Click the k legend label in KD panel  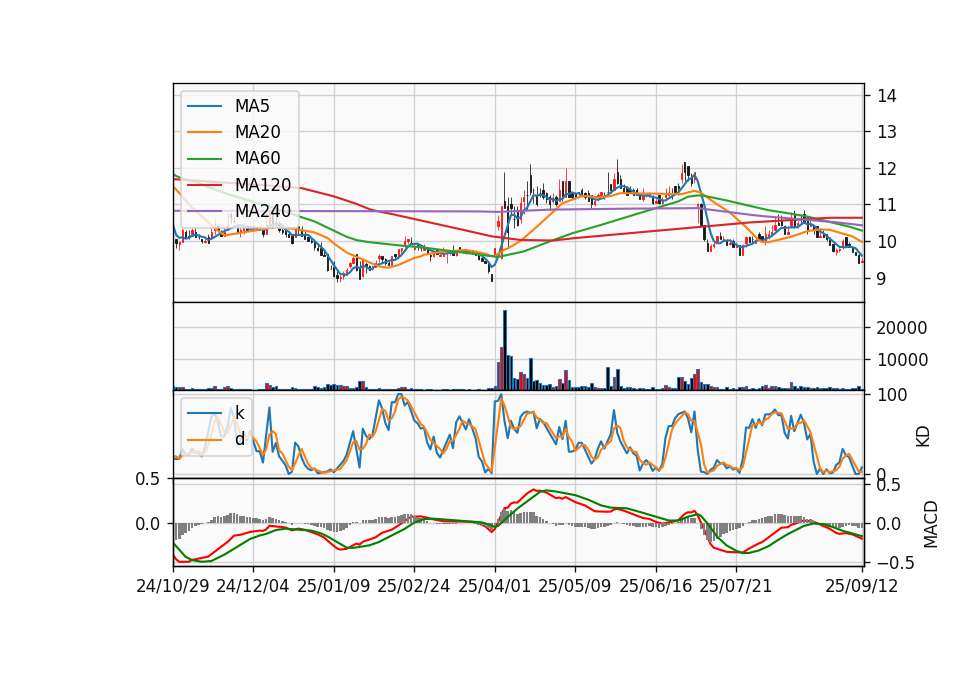click(x=239, y=413)
